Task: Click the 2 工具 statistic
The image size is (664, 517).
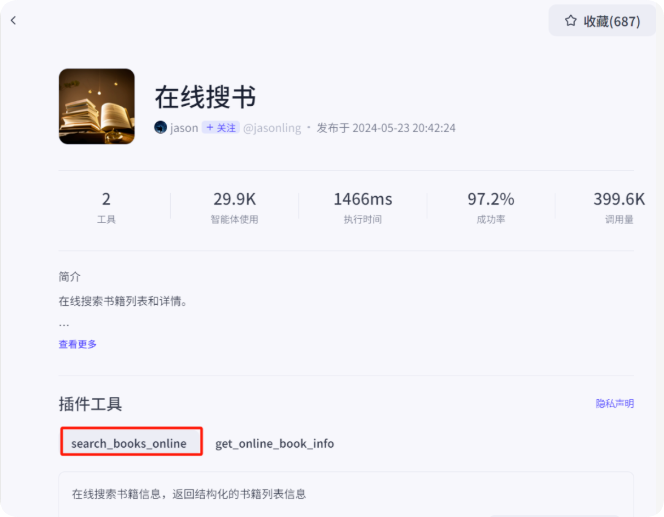Action: [106, 207]
